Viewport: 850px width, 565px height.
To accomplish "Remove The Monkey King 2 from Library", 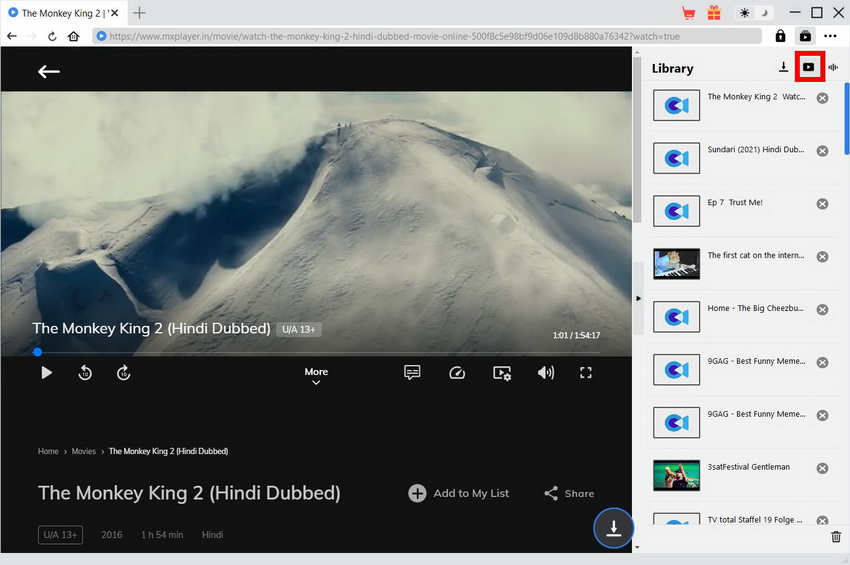I will [x=822, y=98].
